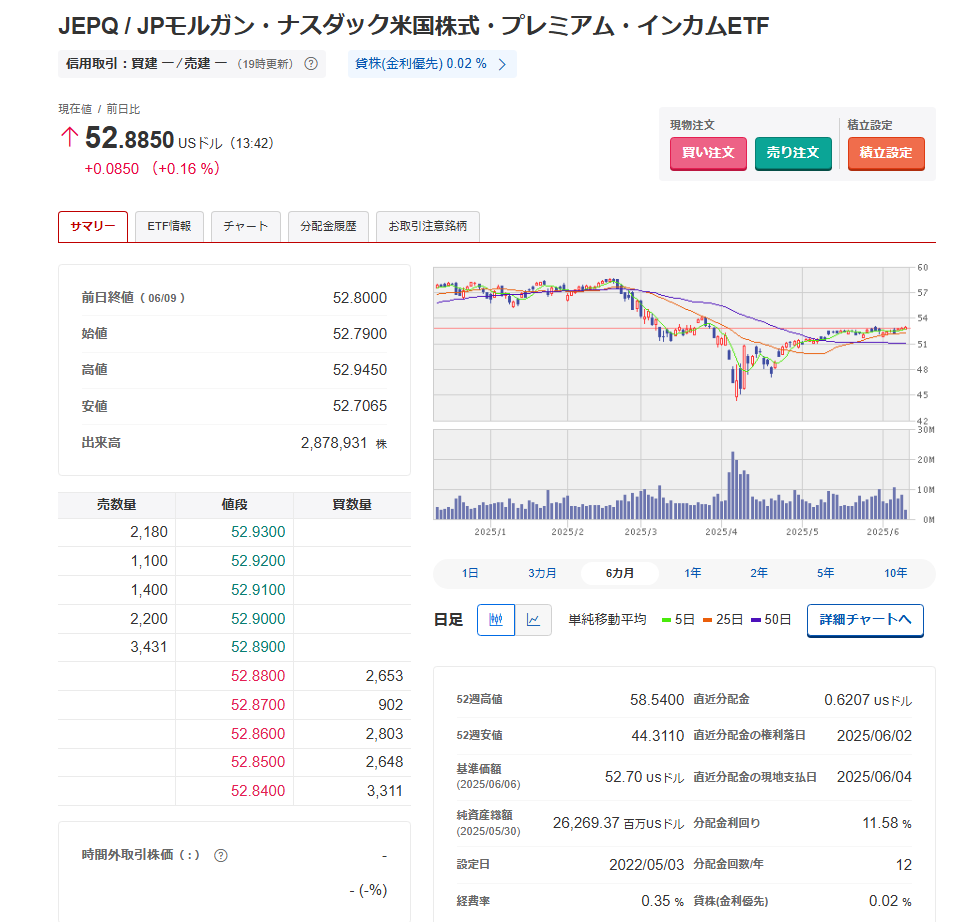Click the 買い注文 buy order button
965x922 pixels.
point(708,153)
